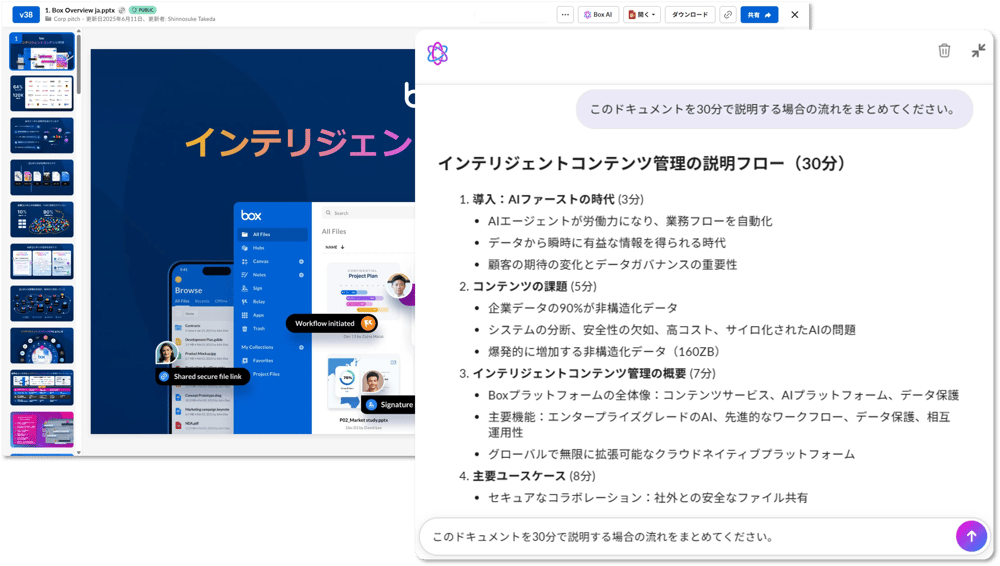Click the main slide preview area
The height and width of the screenshot is (566, 1000).
coord(253,241)
